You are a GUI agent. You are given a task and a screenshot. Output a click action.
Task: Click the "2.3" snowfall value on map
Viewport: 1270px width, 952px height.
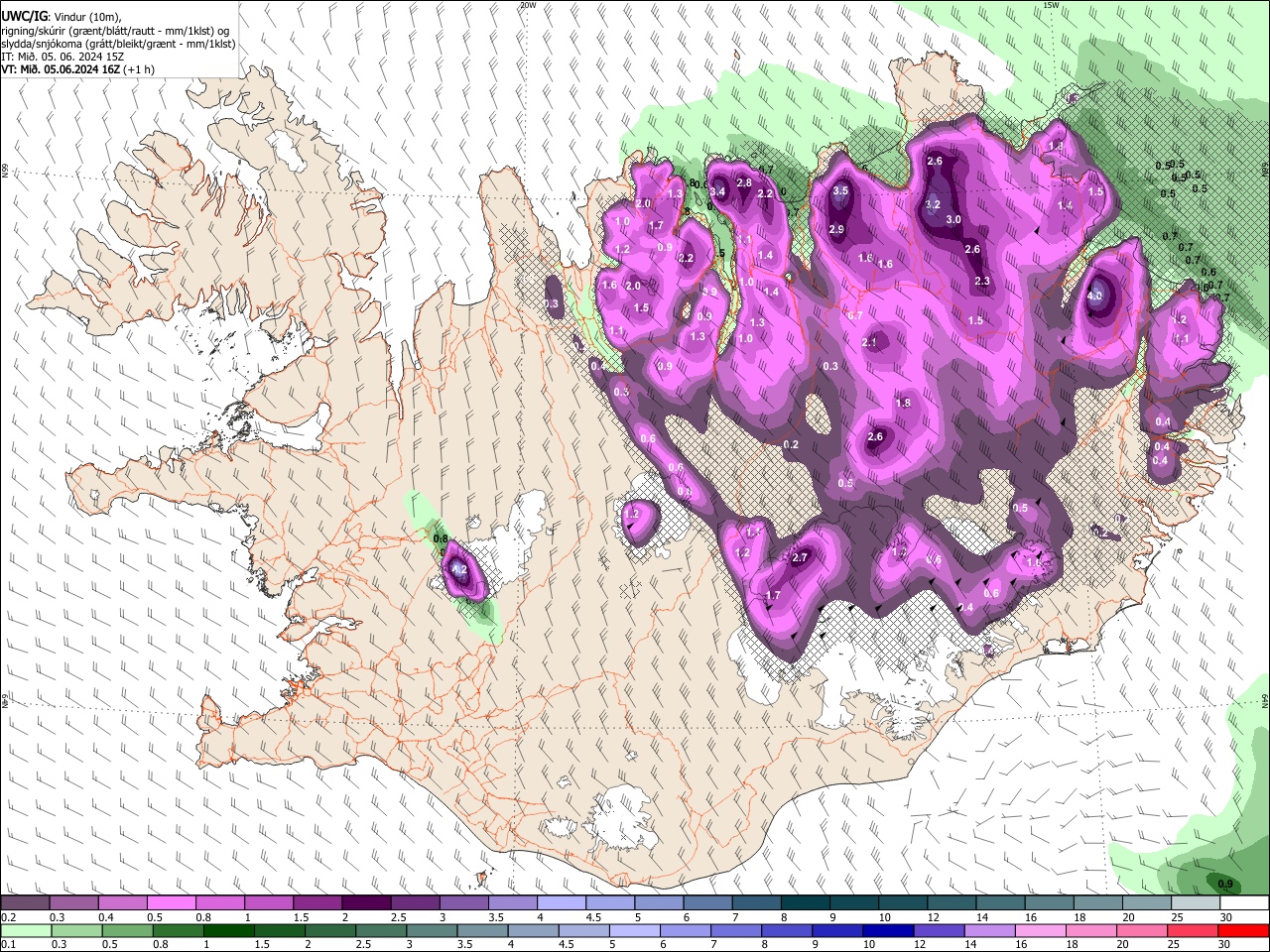[982, 282]
